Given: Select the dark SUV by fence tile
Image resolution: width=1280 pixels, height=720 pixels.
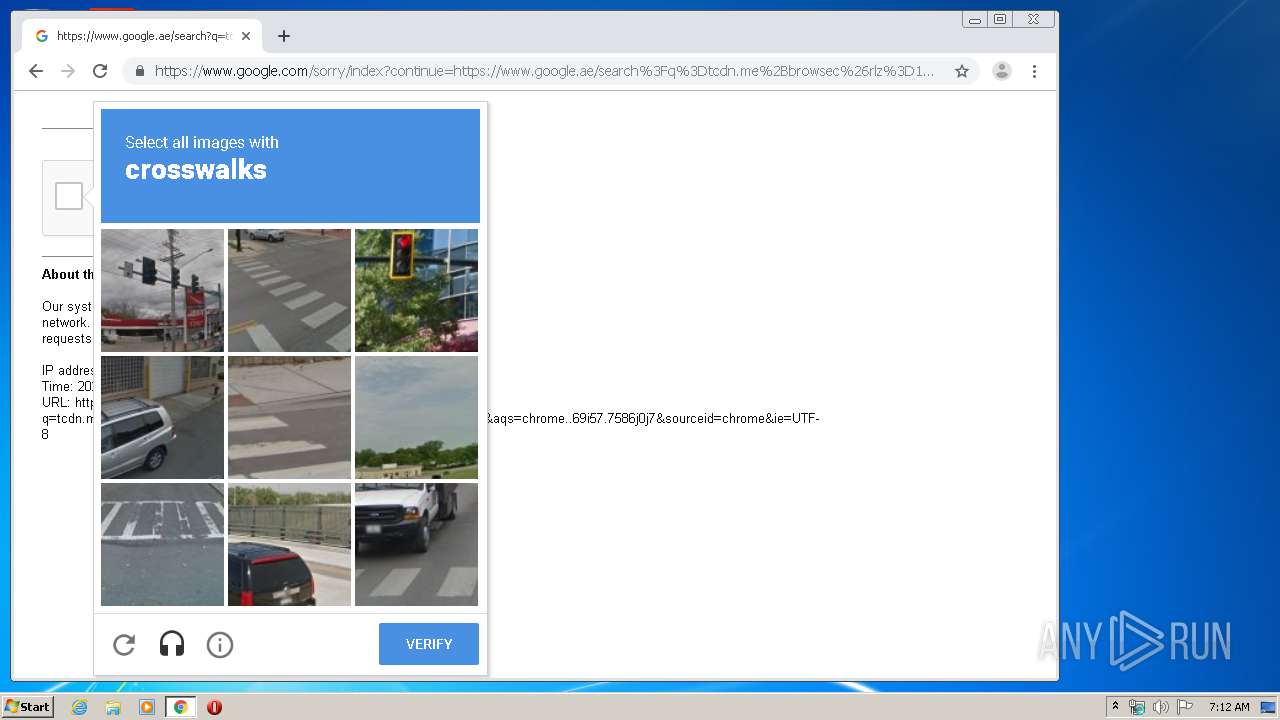Looking at the screenshot, I should pyautogui.click(x=289, y=544).
